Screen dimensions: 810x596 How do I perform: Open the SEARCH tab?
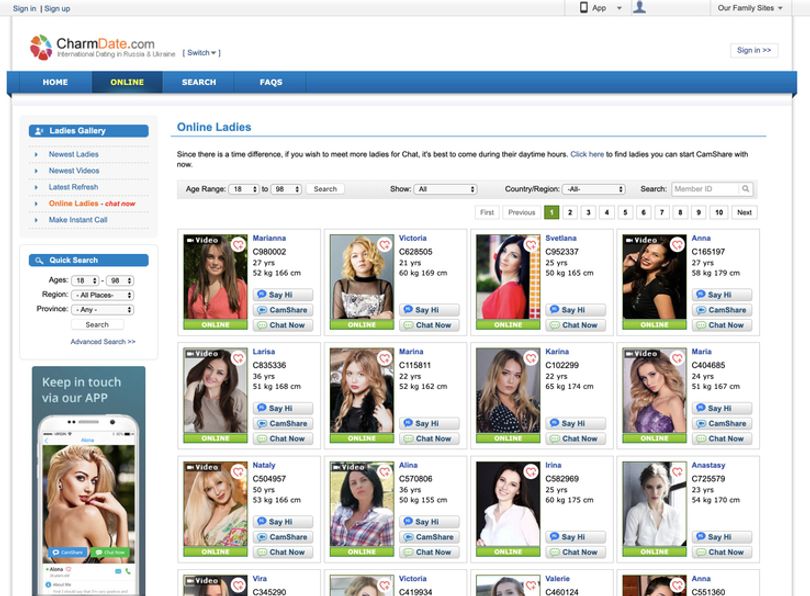[x=199, y=82]
